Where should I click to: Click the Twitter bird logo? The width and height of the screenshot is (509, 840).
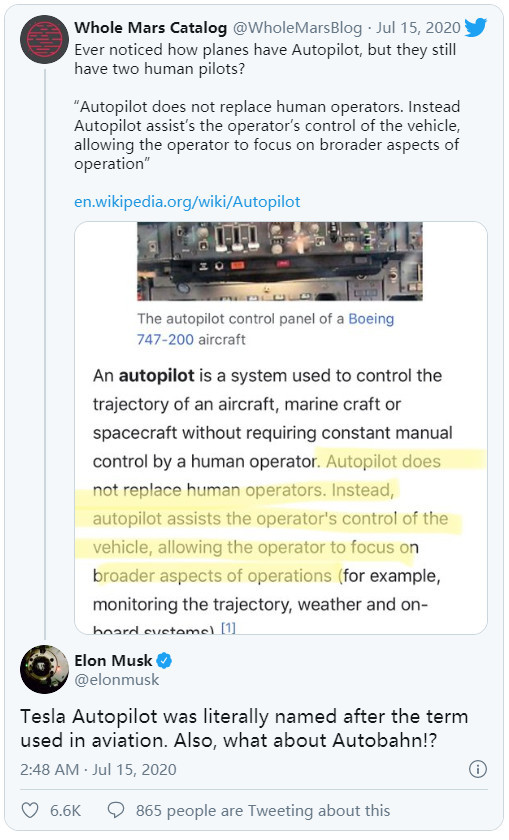475,27
